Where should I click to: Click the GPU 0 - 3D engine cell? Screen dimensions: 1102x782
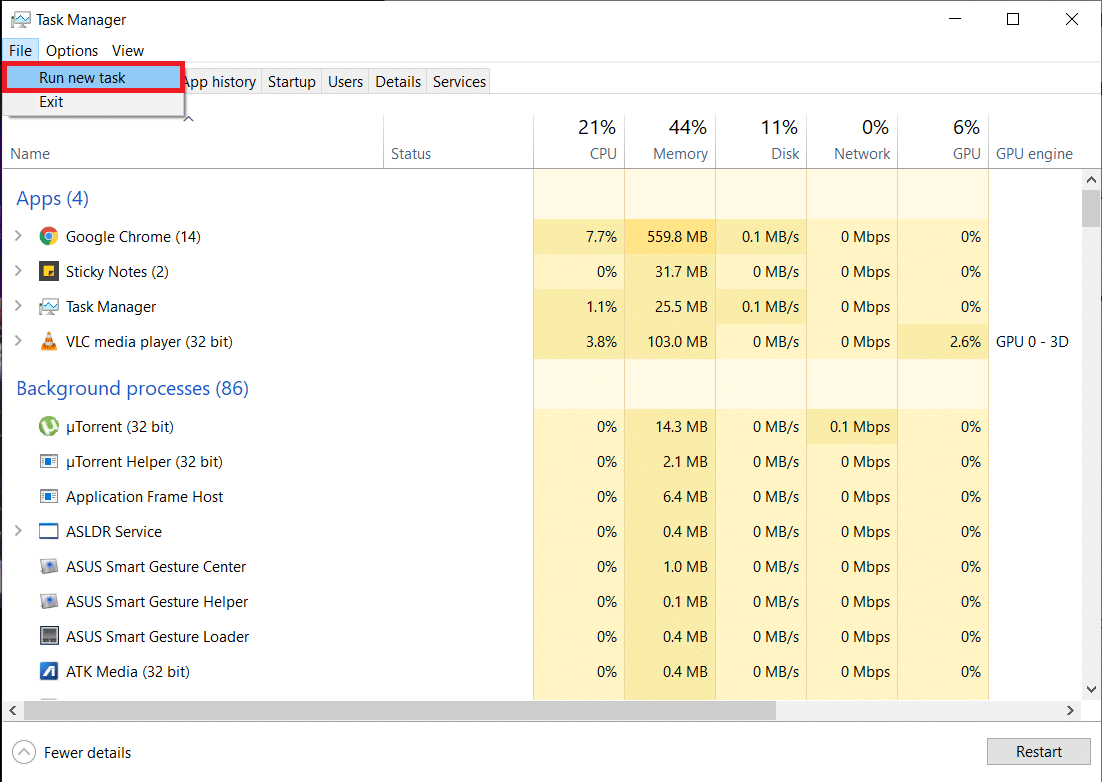[1032, 341]
